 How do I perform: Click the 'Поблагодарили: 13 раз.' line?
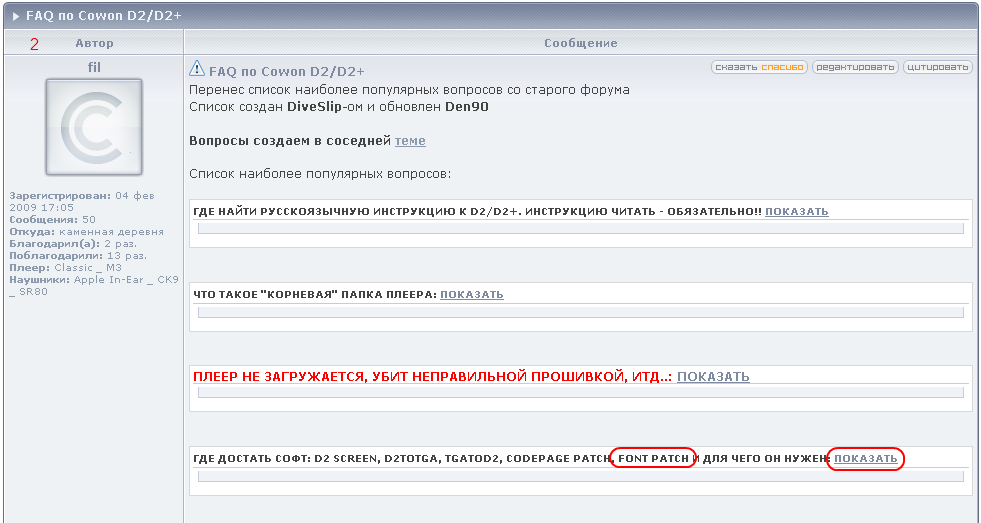[x=78, y=255]
